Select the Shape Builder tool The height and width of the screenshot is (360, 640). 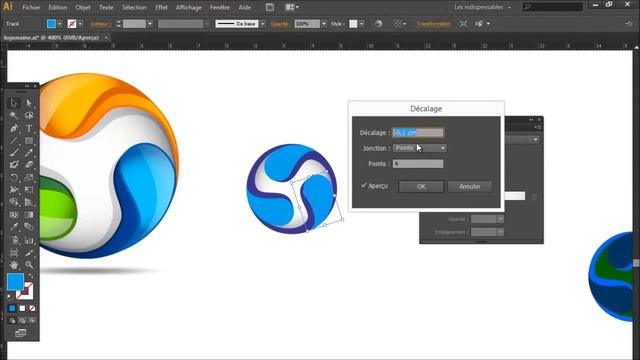(x=14, y=202)
